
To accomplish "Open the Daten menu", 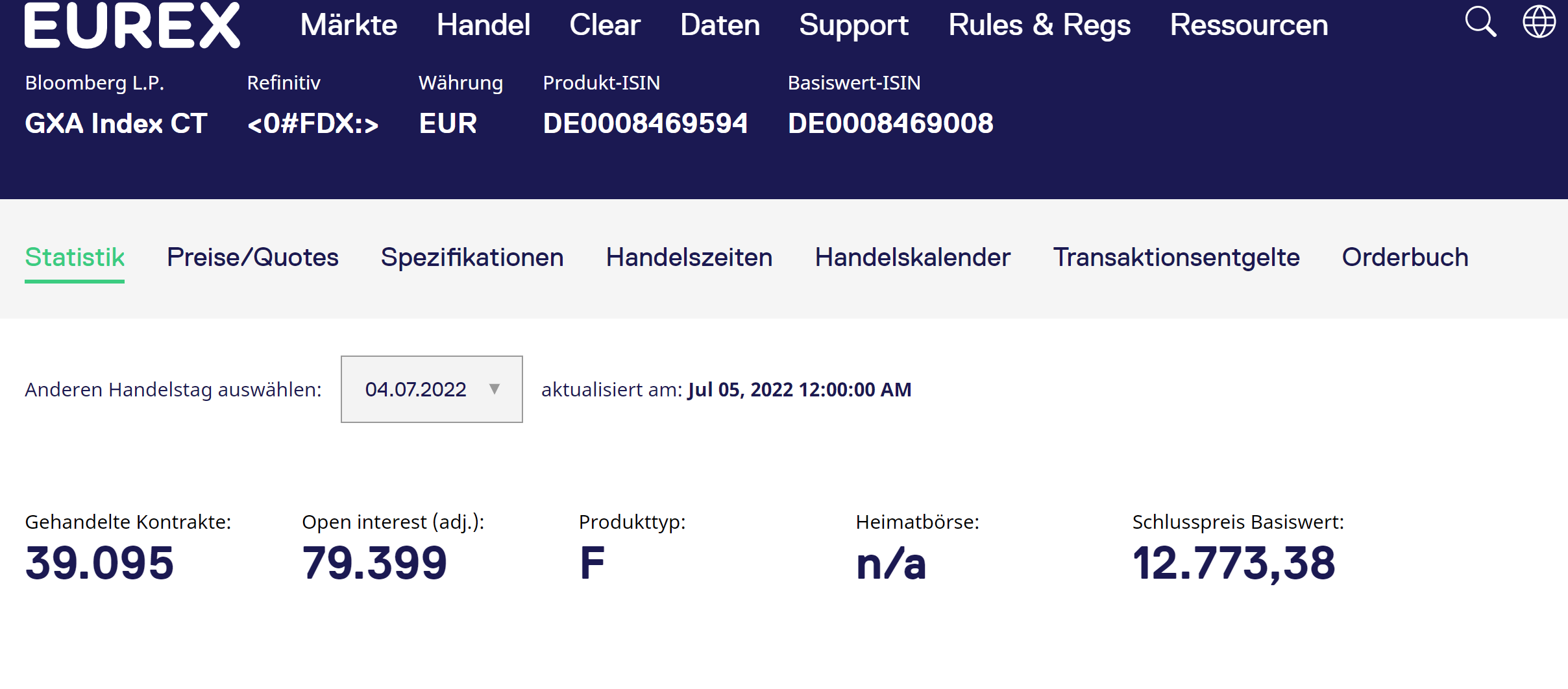I will 720,25.
